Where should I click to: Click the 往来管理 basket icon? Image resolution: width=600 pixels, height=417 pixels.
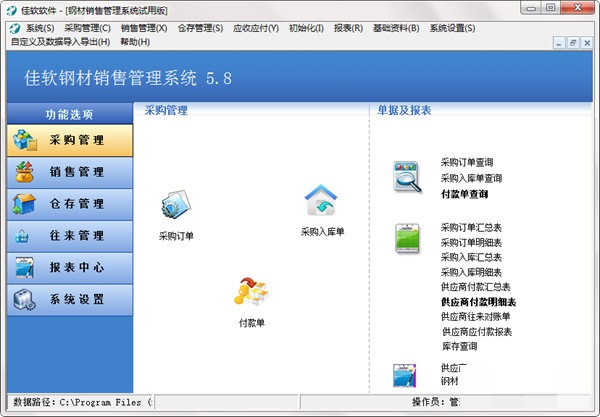tap(22, 236)
